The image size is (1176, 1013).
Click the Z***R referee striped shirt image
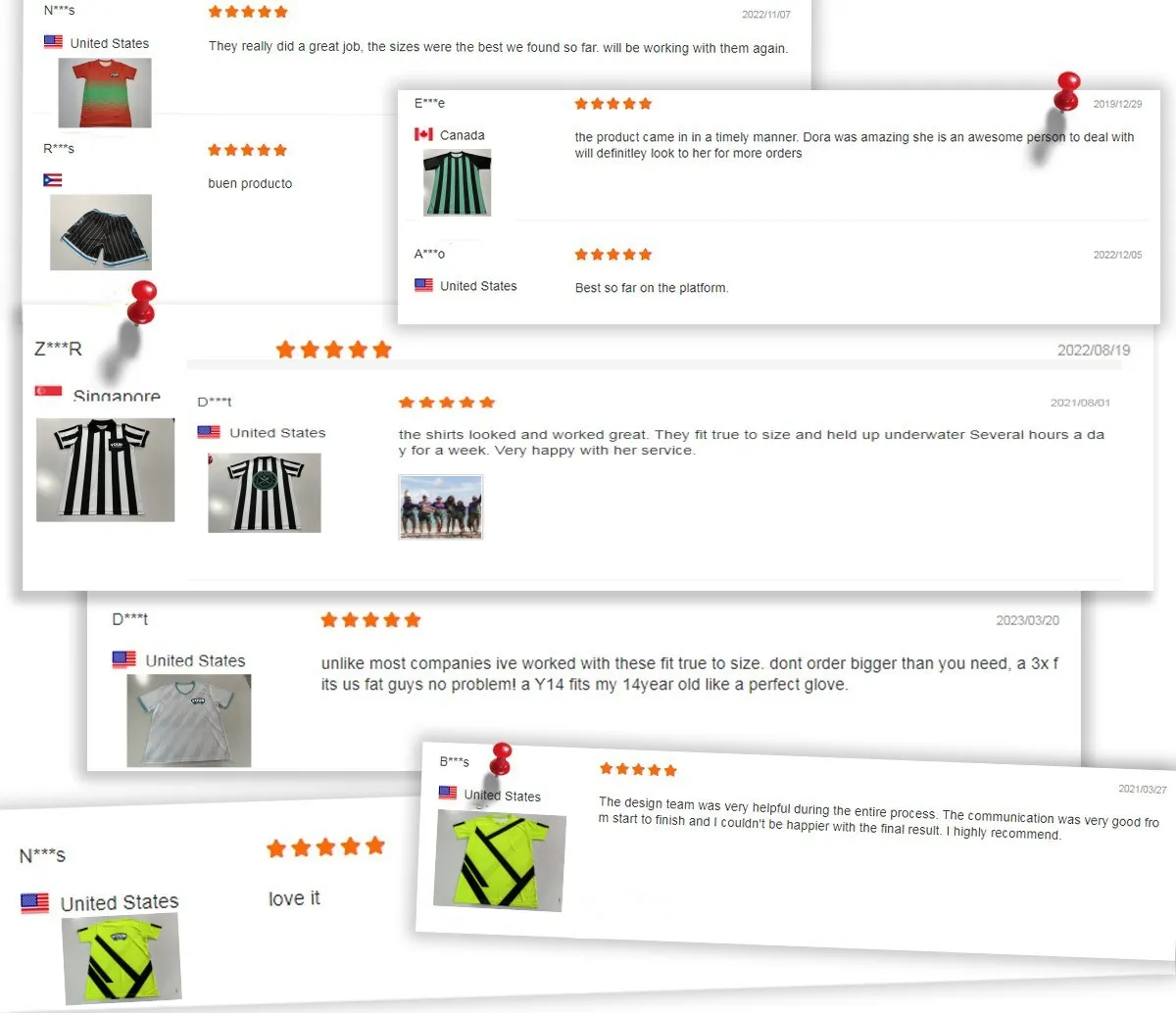coord(106,470)
